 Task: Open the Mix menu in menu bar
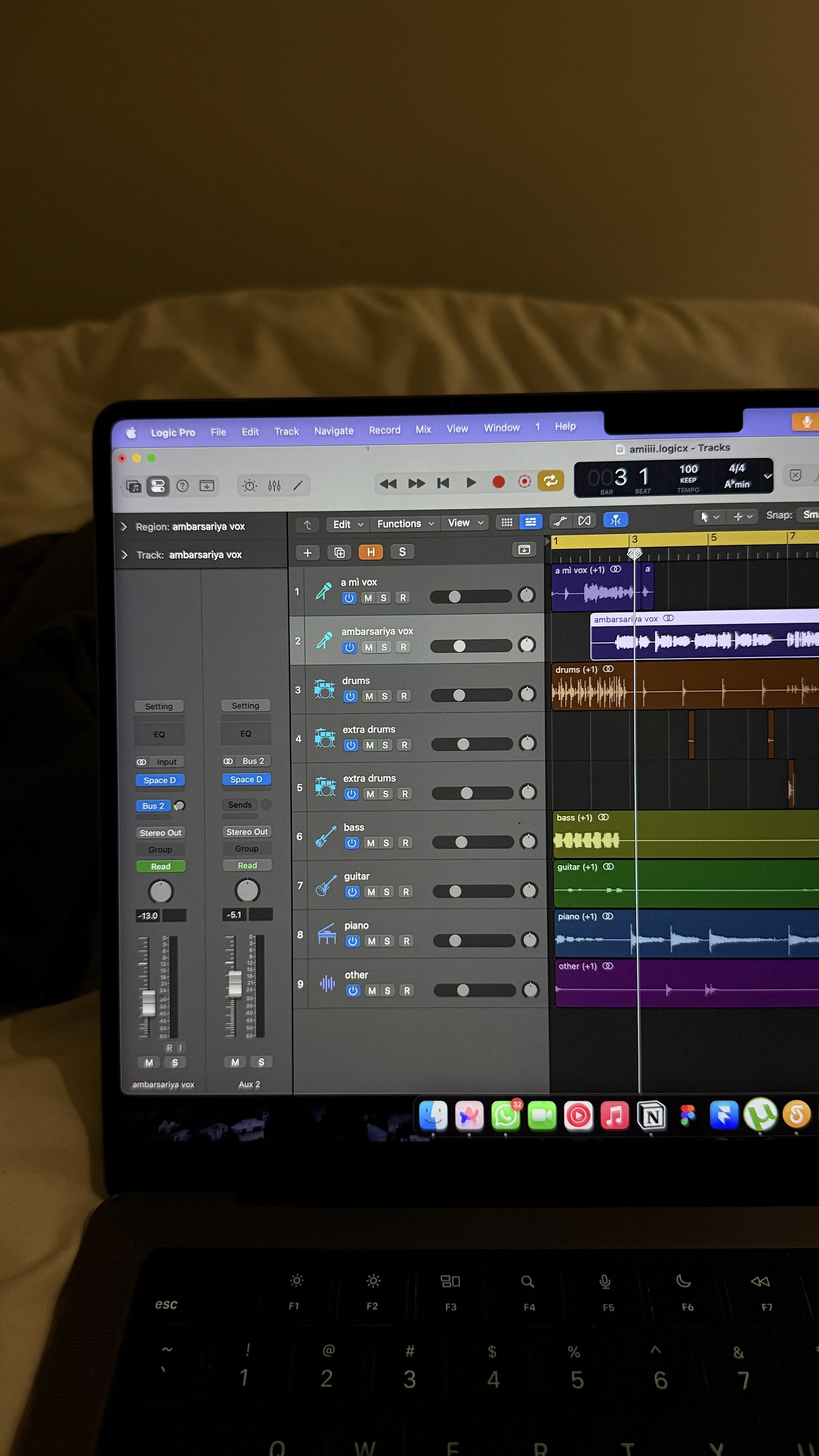click(x=423, y=430)
